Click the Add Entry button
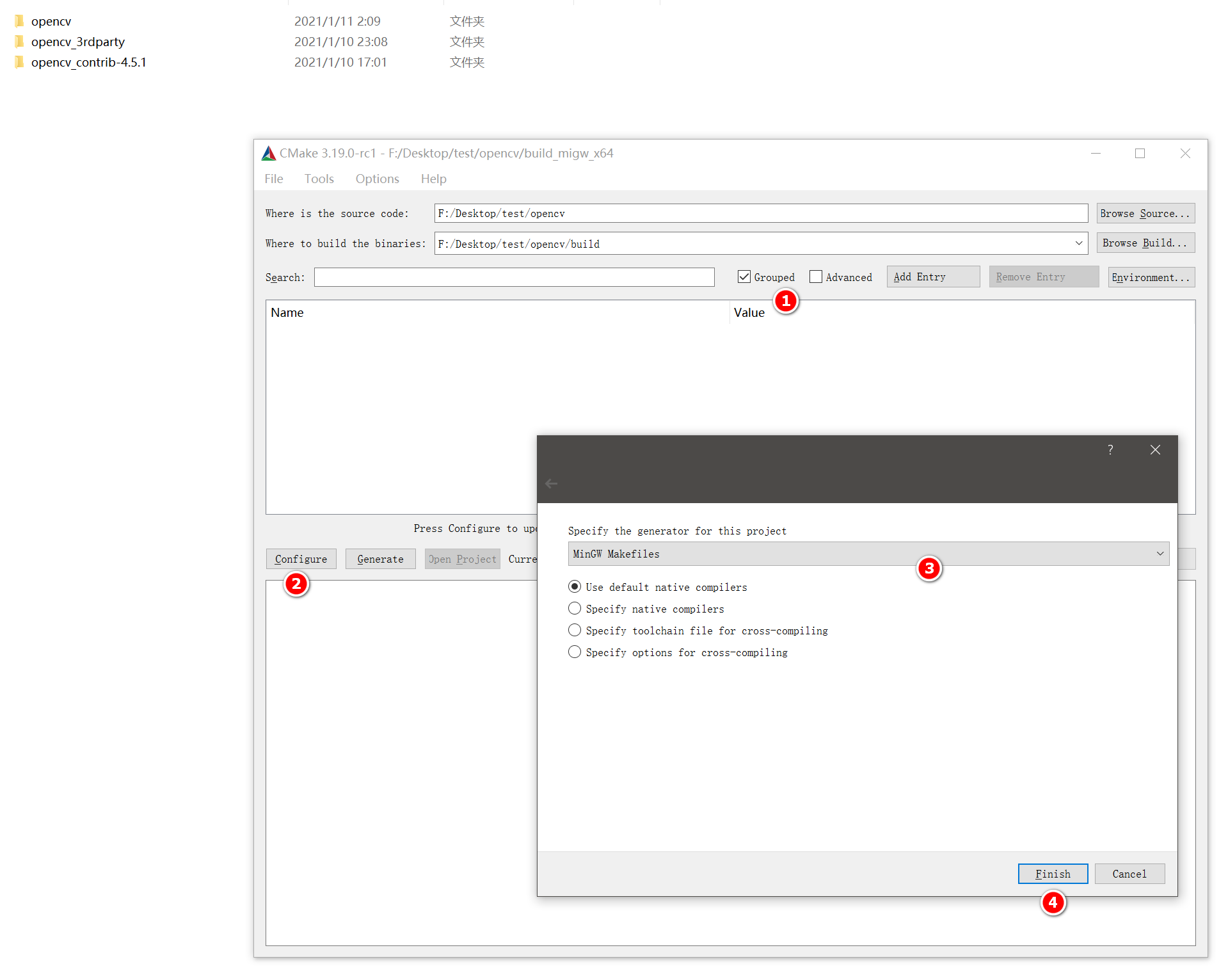1228x980 pixels. pyautogui.click(x=933, y=277)
